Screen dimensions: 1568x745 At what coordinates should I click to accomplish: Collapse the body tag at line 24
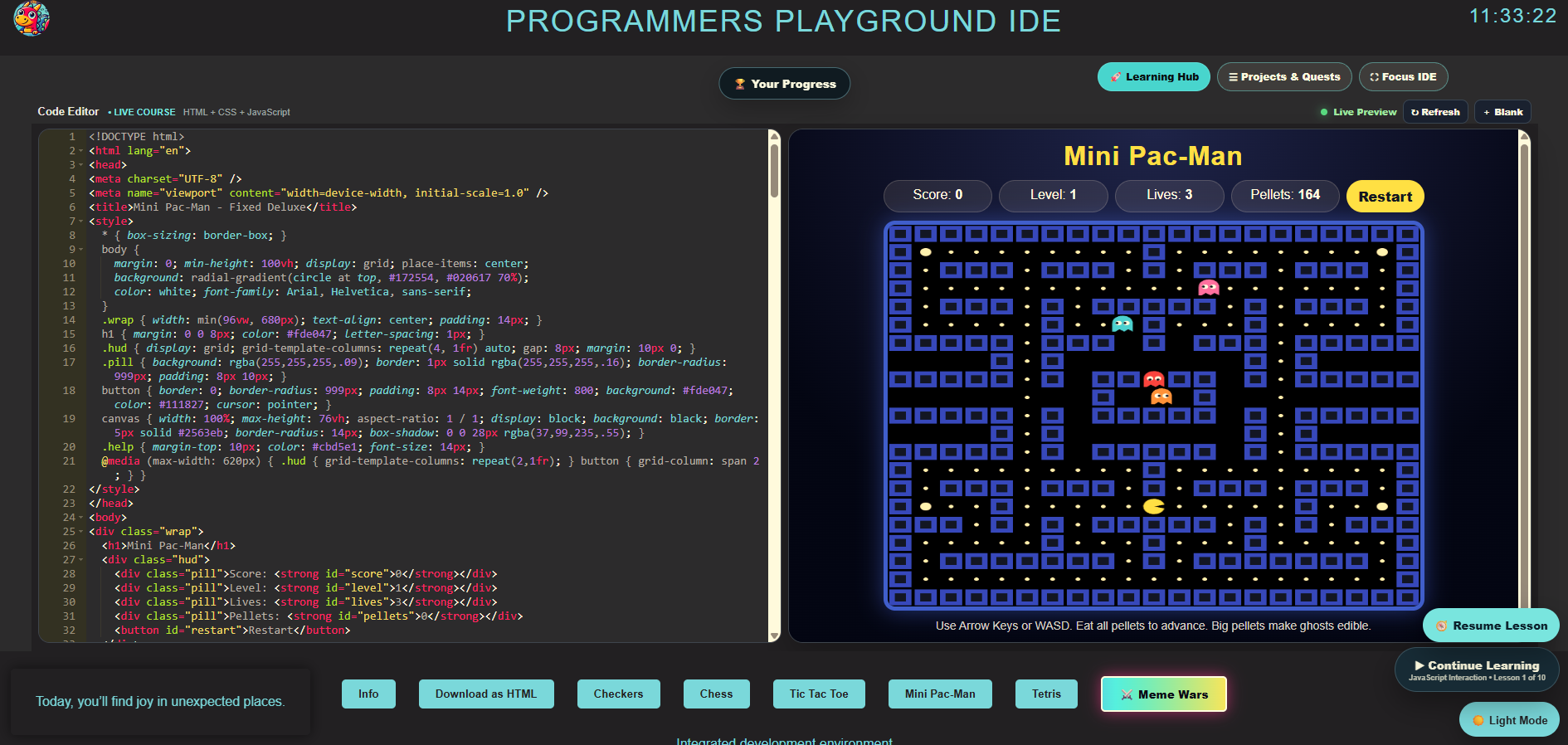80,518
